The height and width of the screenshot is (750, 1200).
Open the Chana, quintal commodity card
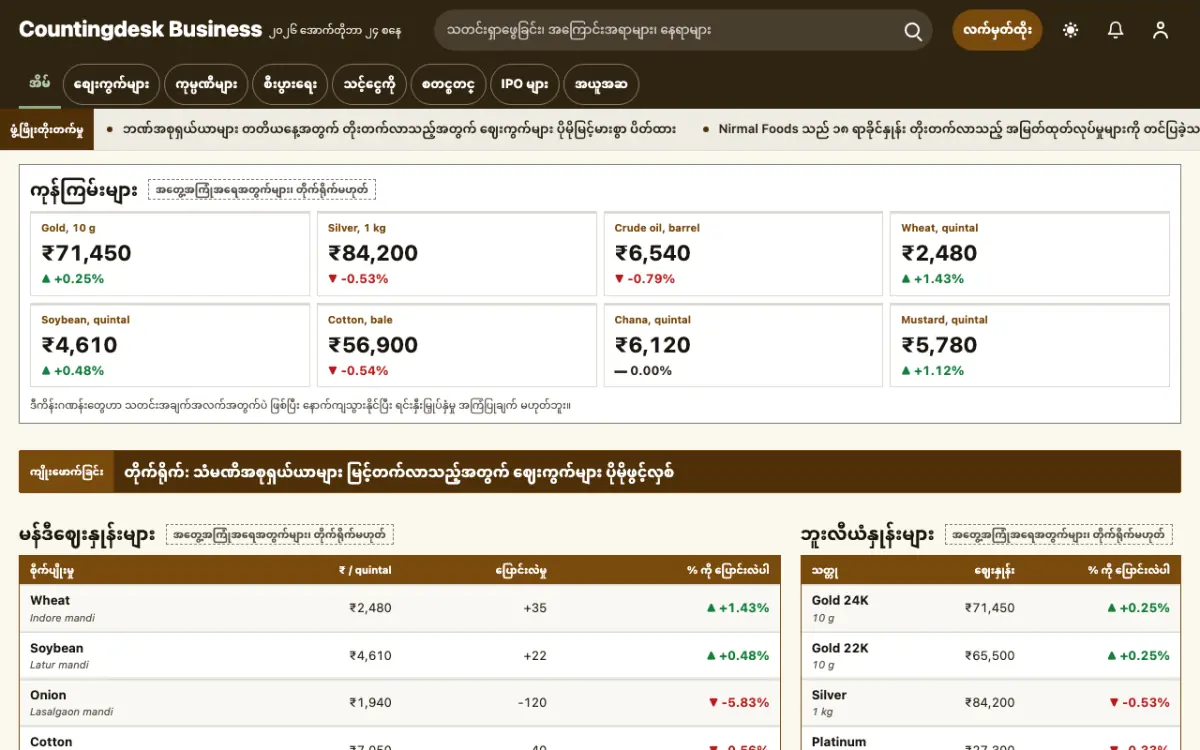click(743, 345)
